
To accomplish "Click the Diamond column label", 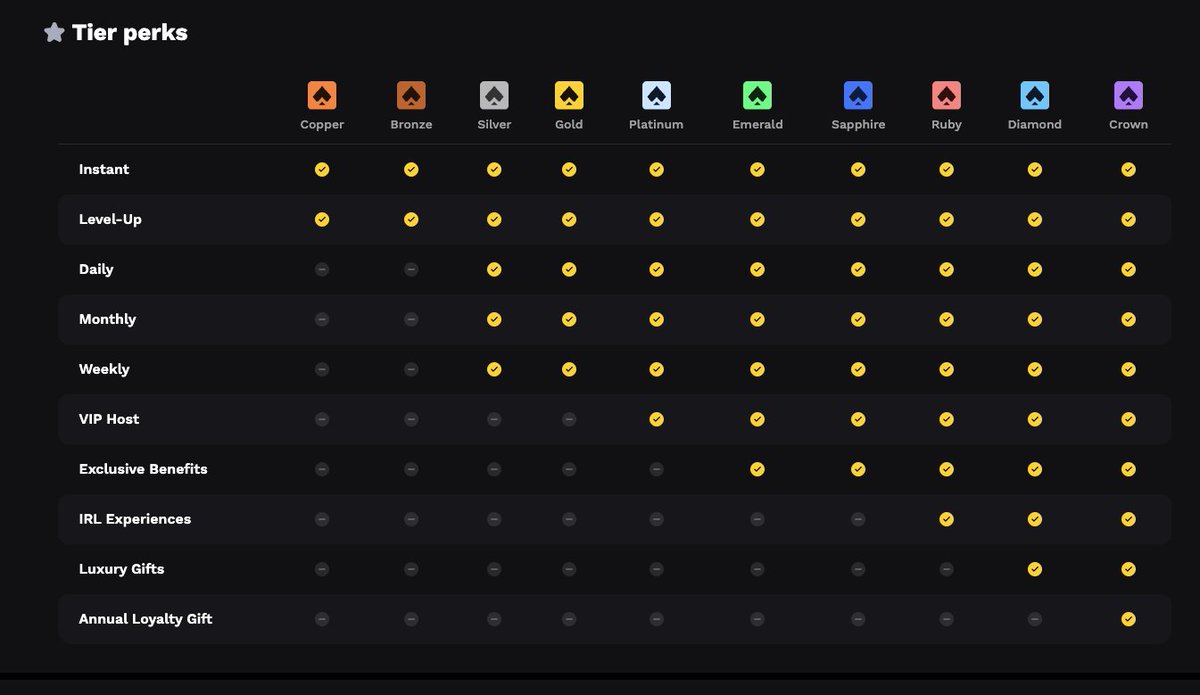I will tap(1035, 125).
